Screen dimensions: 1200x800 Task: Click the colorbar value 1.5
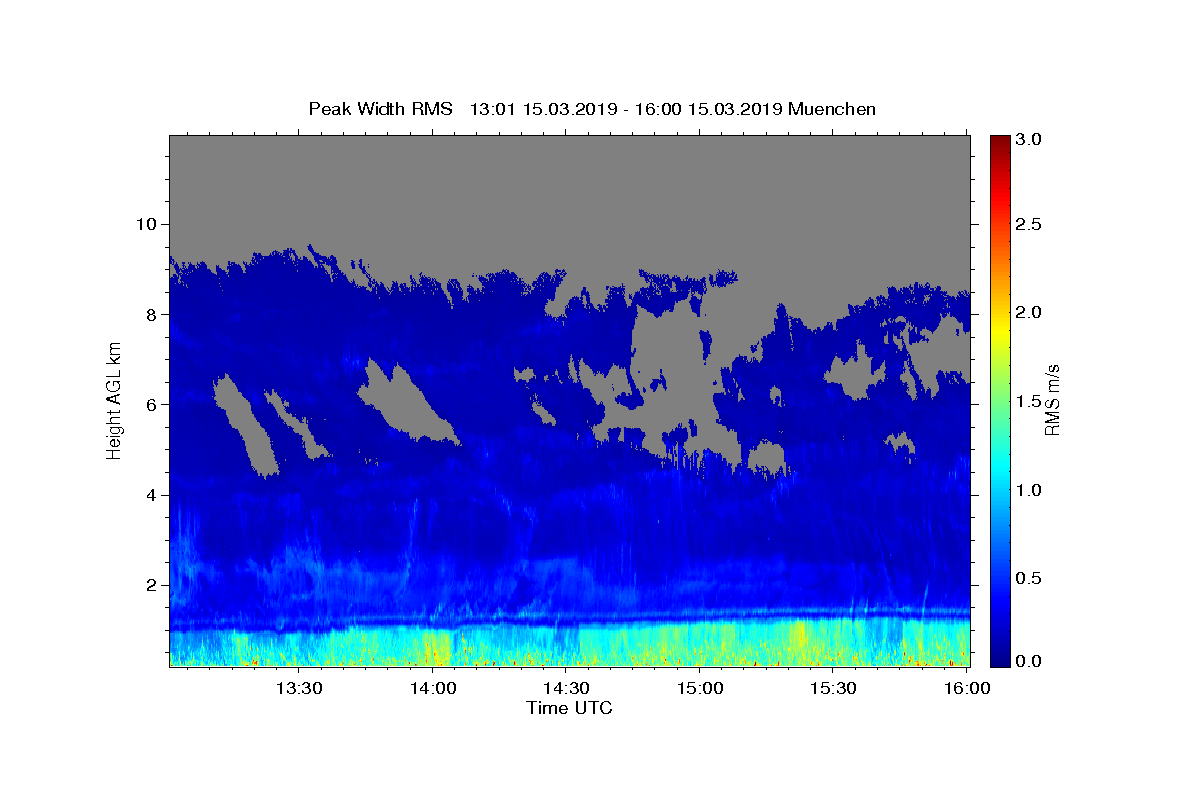1031,401
